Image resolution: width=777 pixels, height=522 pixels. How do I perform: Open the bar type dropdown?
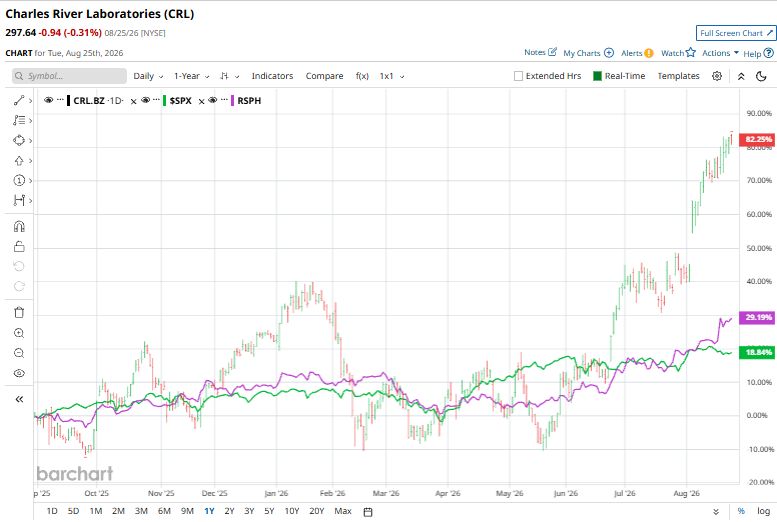tap(230, 76)
